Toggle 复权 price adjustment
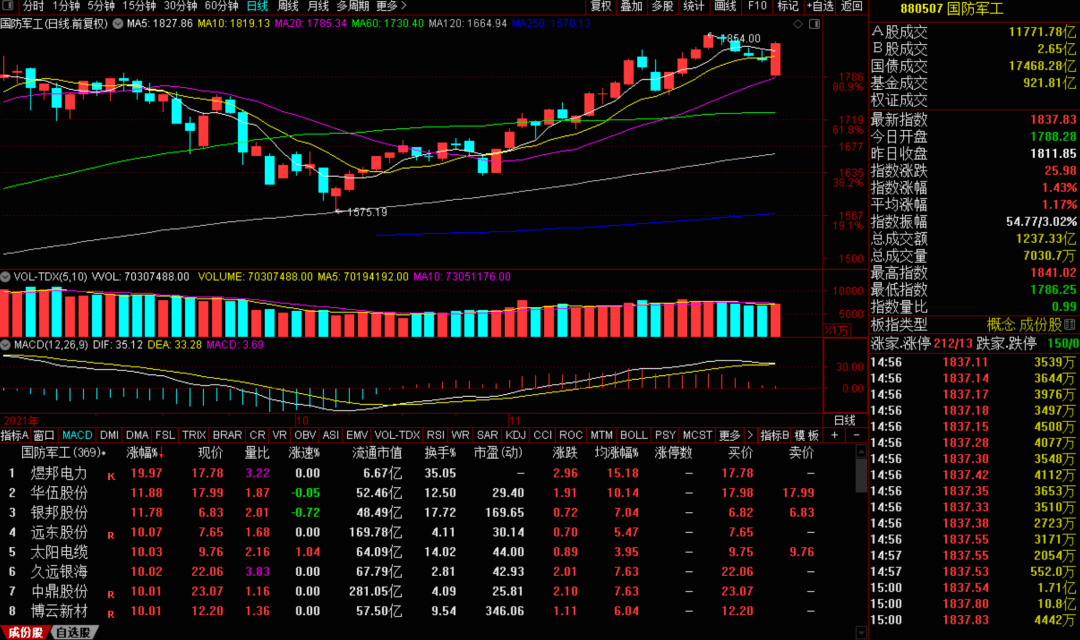The height and width of the screenshot is (640, 1080). [x=601, y=6]
